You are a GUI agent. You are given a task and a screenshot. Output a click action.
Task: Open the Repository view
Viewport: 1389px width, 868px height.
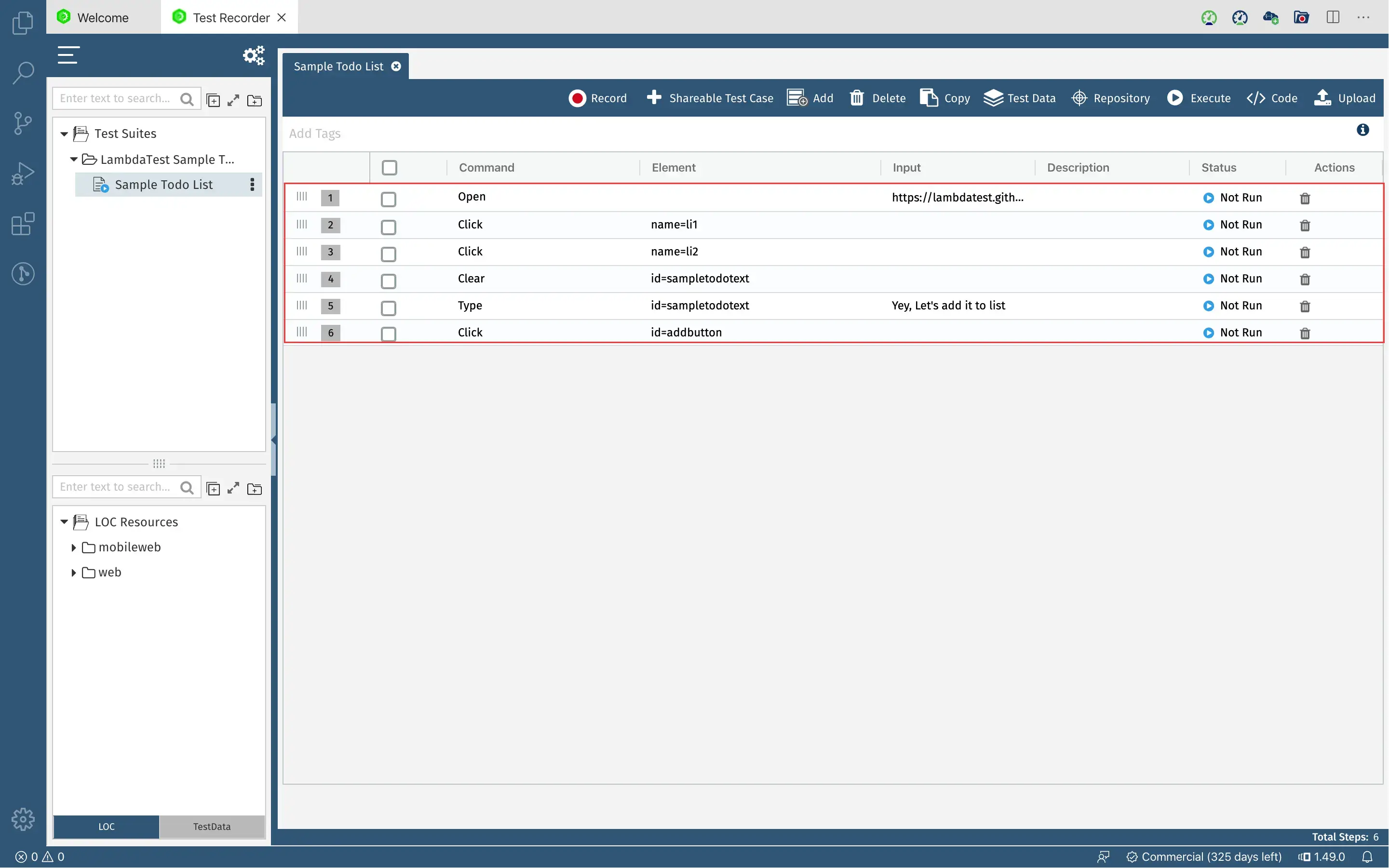pyautogui.click(x=1110, y=97)
